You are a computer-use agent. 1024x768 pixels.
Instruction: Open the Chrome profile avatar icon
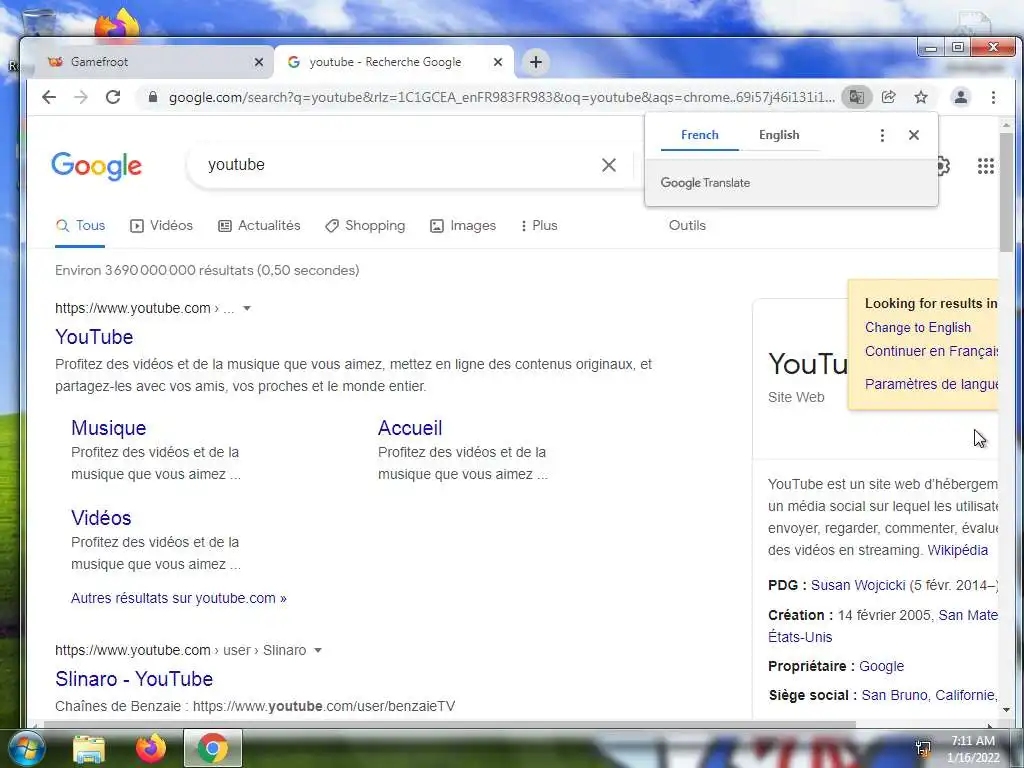pyautogui.click(x=961, y=97)
